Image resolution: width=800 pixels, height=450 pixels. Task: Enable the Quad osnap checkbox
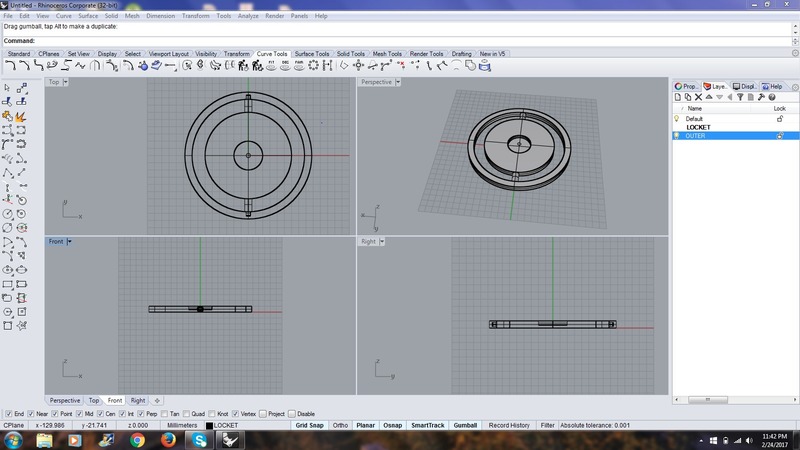tap(186, 414)
